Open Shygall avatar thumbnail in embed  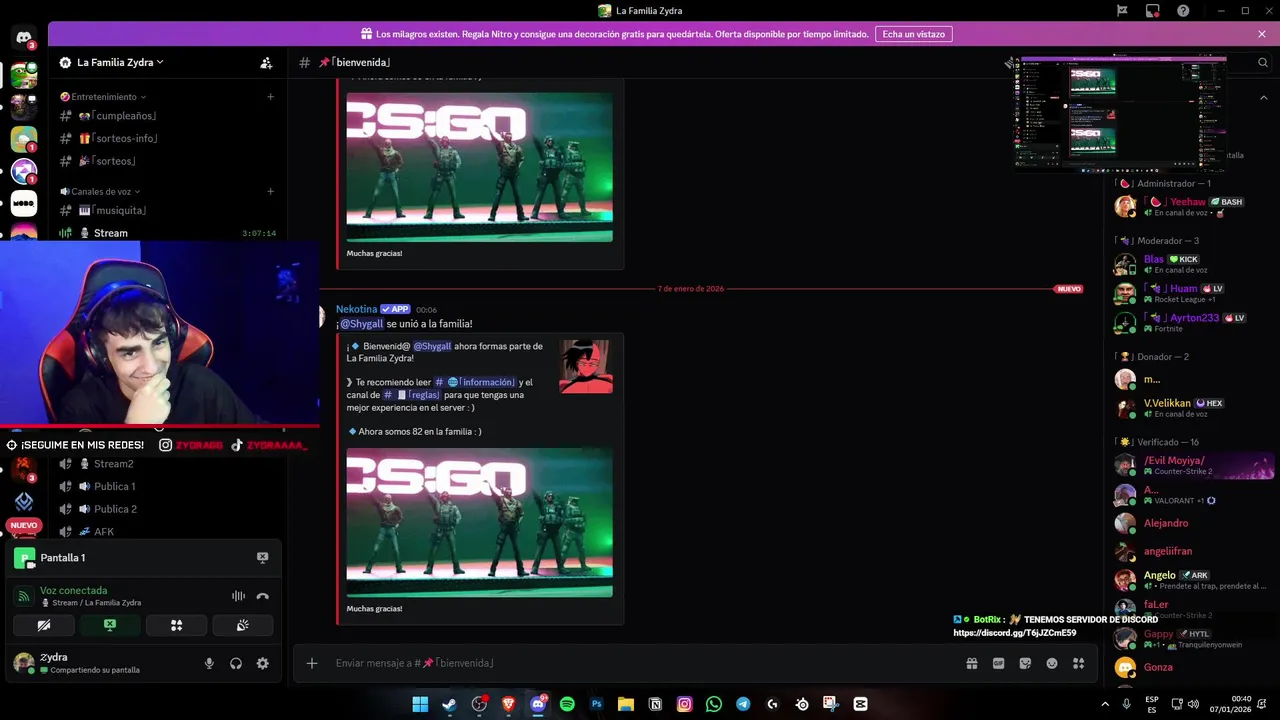(586, 366)
